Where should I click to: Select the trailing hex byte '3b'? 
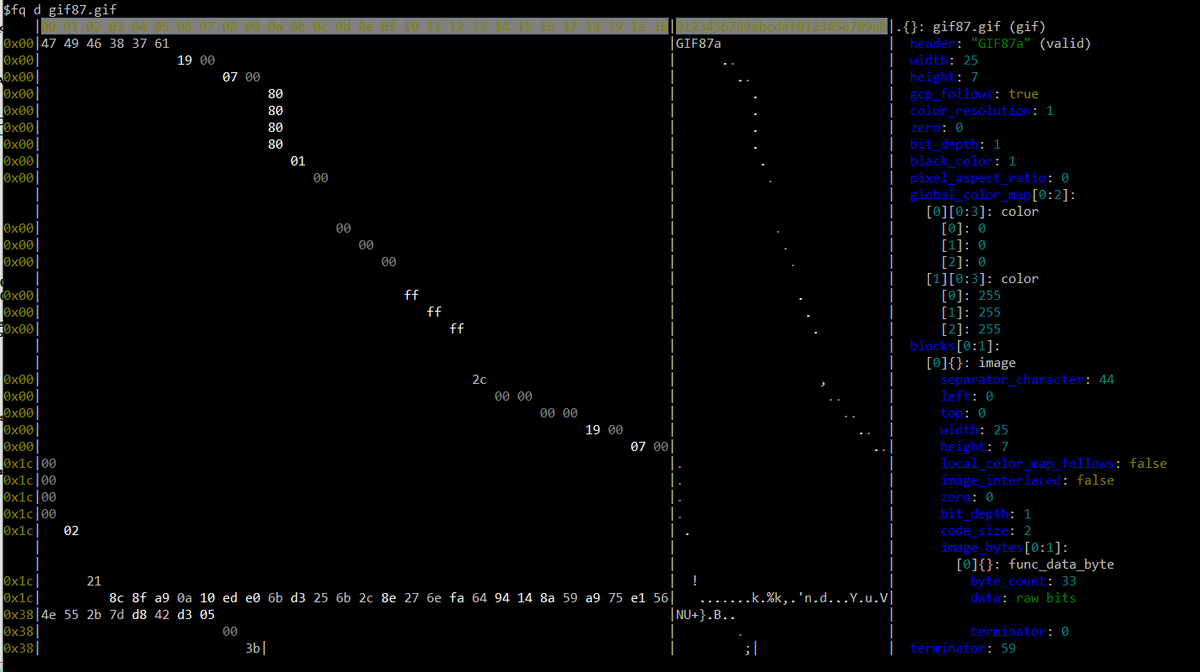[x=253, y=649]
